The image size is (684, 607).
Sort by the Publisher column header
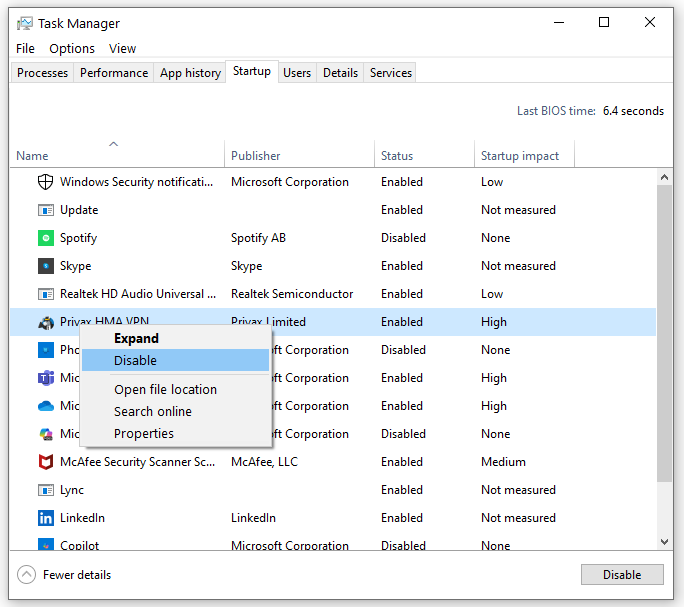click(x=299, y=156)
